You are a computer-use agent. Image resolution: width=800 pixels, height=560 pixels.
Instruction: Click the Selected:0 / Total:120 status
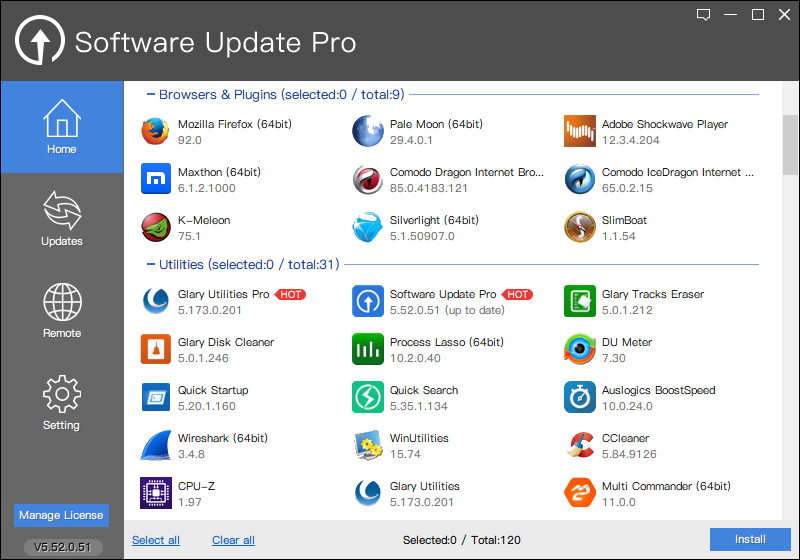(x=462, y=540)
